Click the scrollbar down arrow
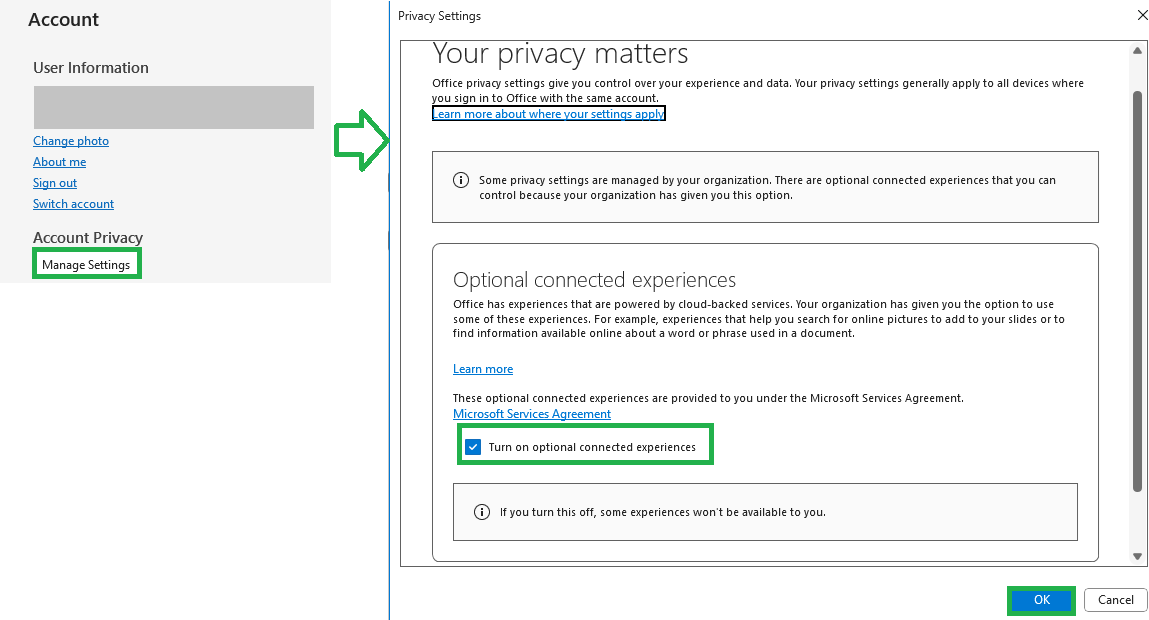 pyautogui.click(x=1137, y=556)
